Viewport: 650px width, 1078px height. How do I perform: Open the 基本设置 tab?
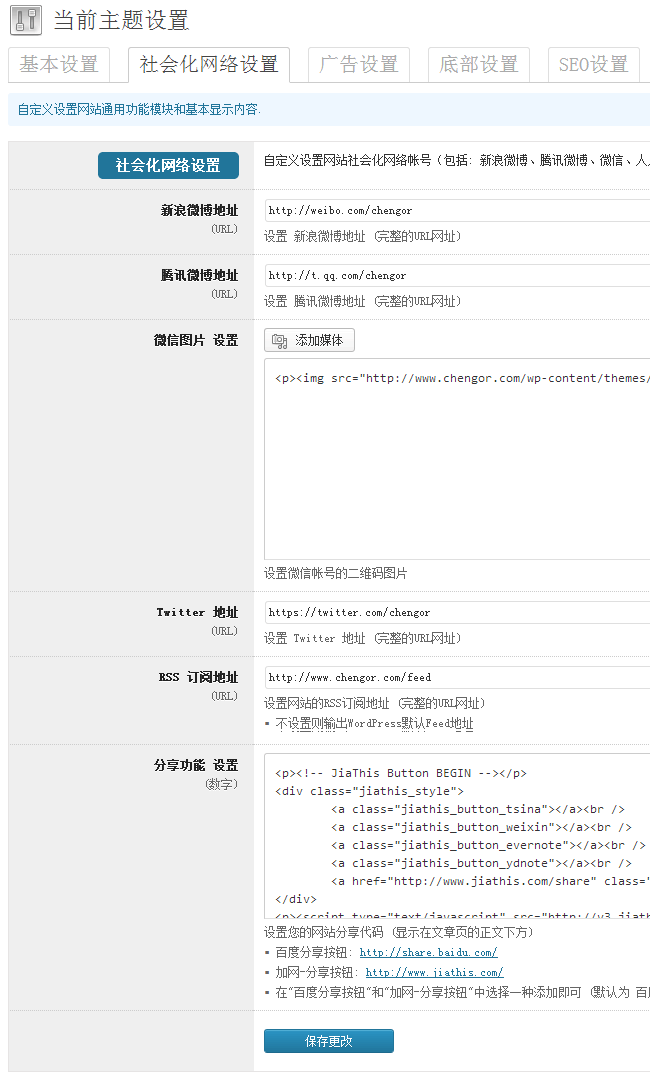tap(58, 65)
